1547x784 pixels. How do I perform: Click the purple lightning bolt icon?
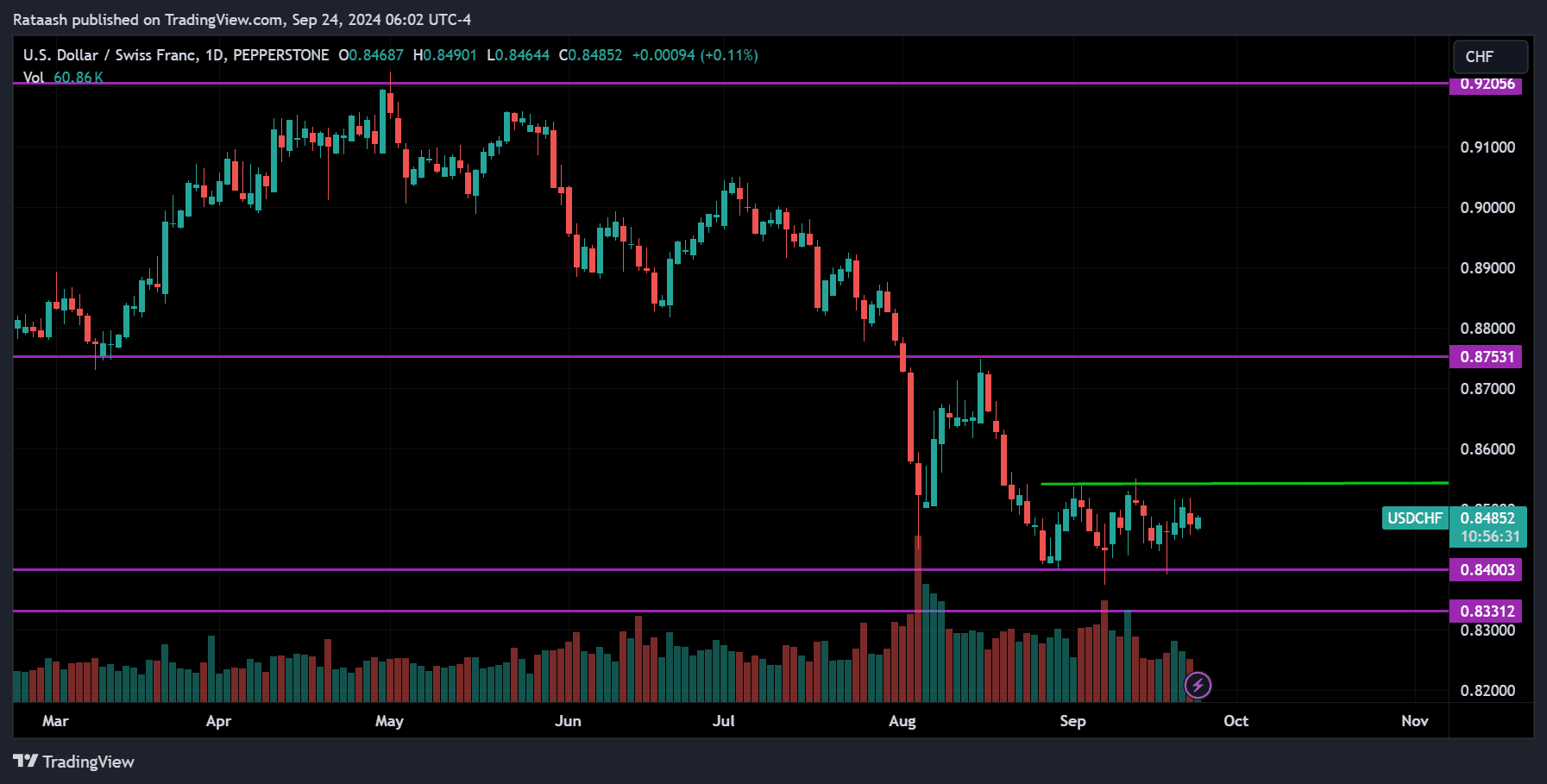(1198, 686)
